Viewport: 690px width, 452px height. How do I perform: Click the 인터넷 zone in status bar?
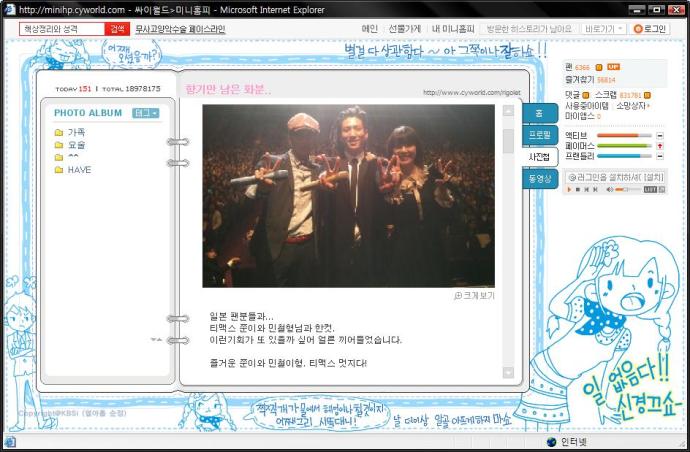(x=567, y=442)
